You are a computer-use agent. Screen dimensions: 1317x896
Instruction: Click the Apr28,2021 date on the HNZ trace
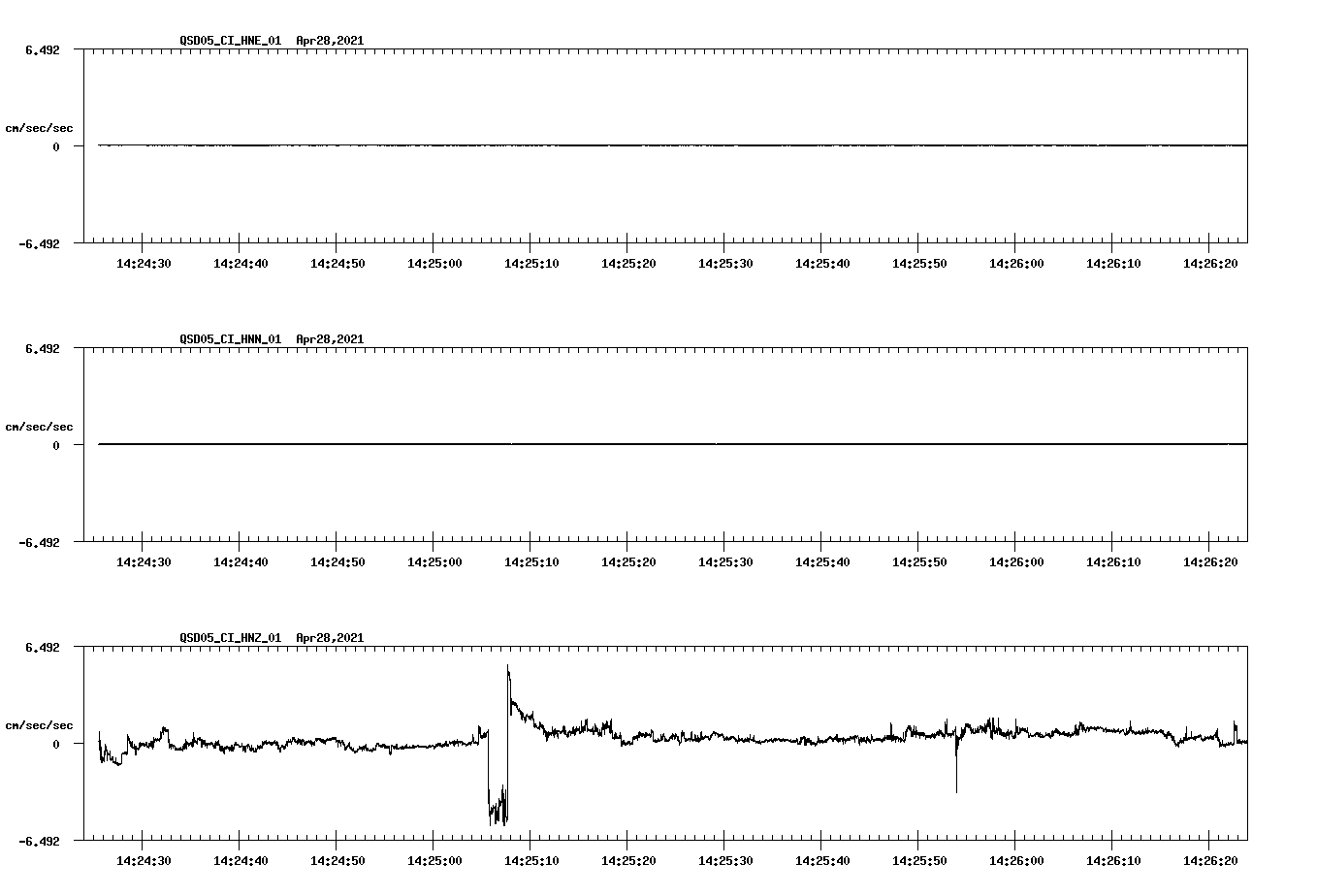329,638
